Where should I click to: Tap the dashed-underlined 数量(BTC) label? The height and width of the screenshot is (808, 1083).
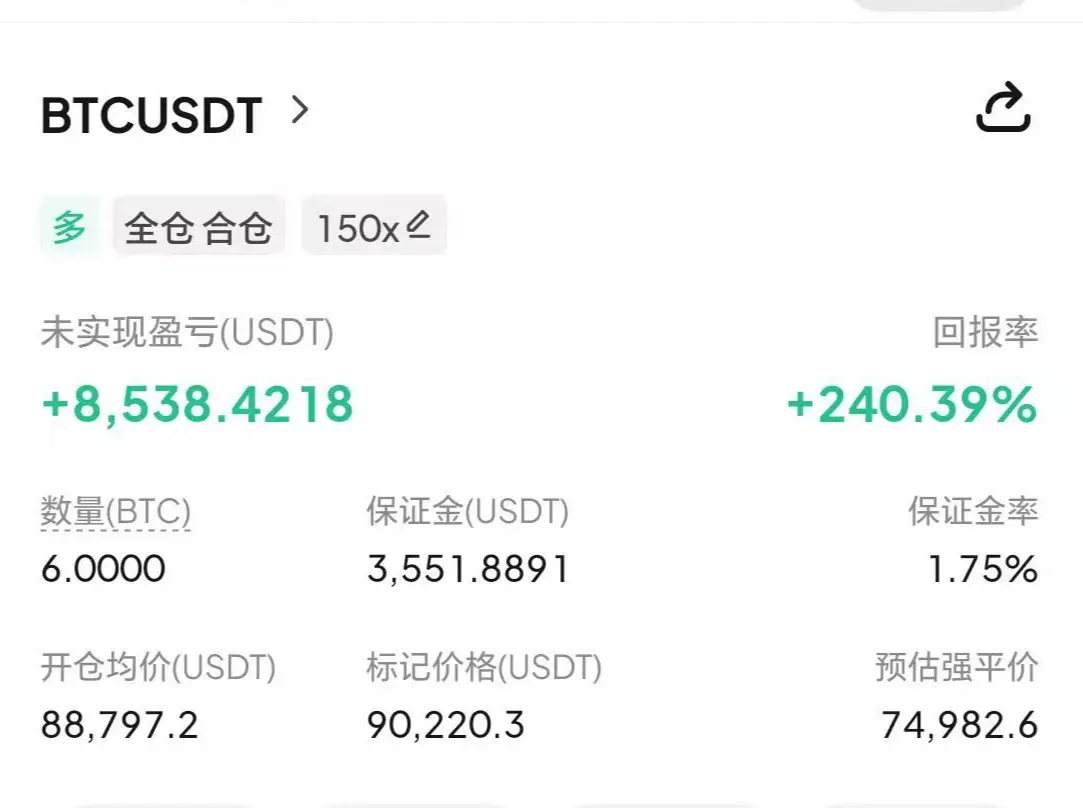point(115,512)
